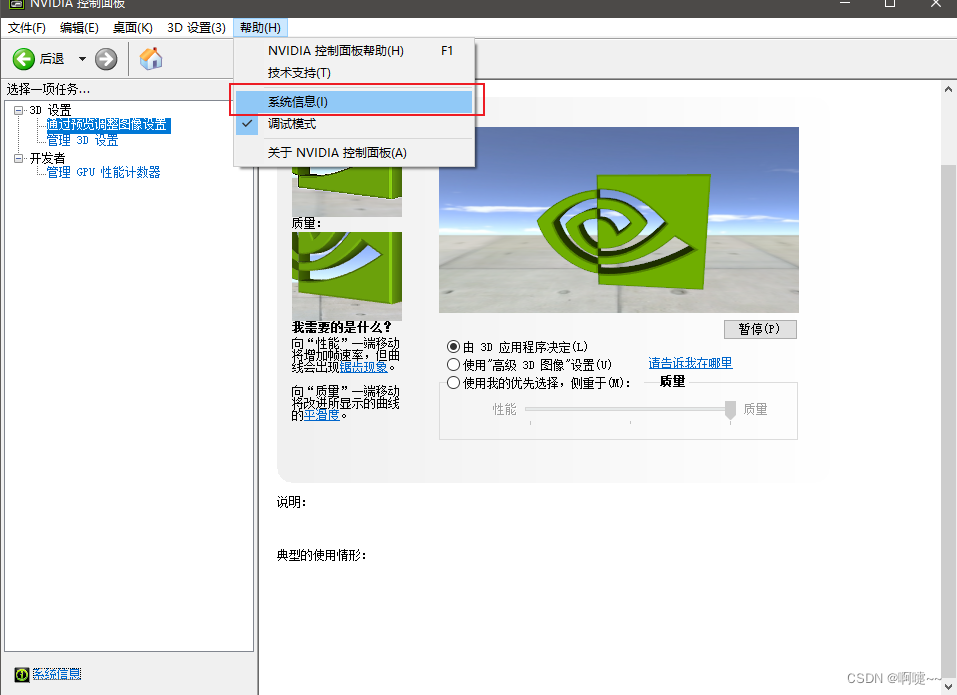Open 关于 NVIDIA 控制面板(A)
The image size is (957, 695).
[x=354, y=153]
